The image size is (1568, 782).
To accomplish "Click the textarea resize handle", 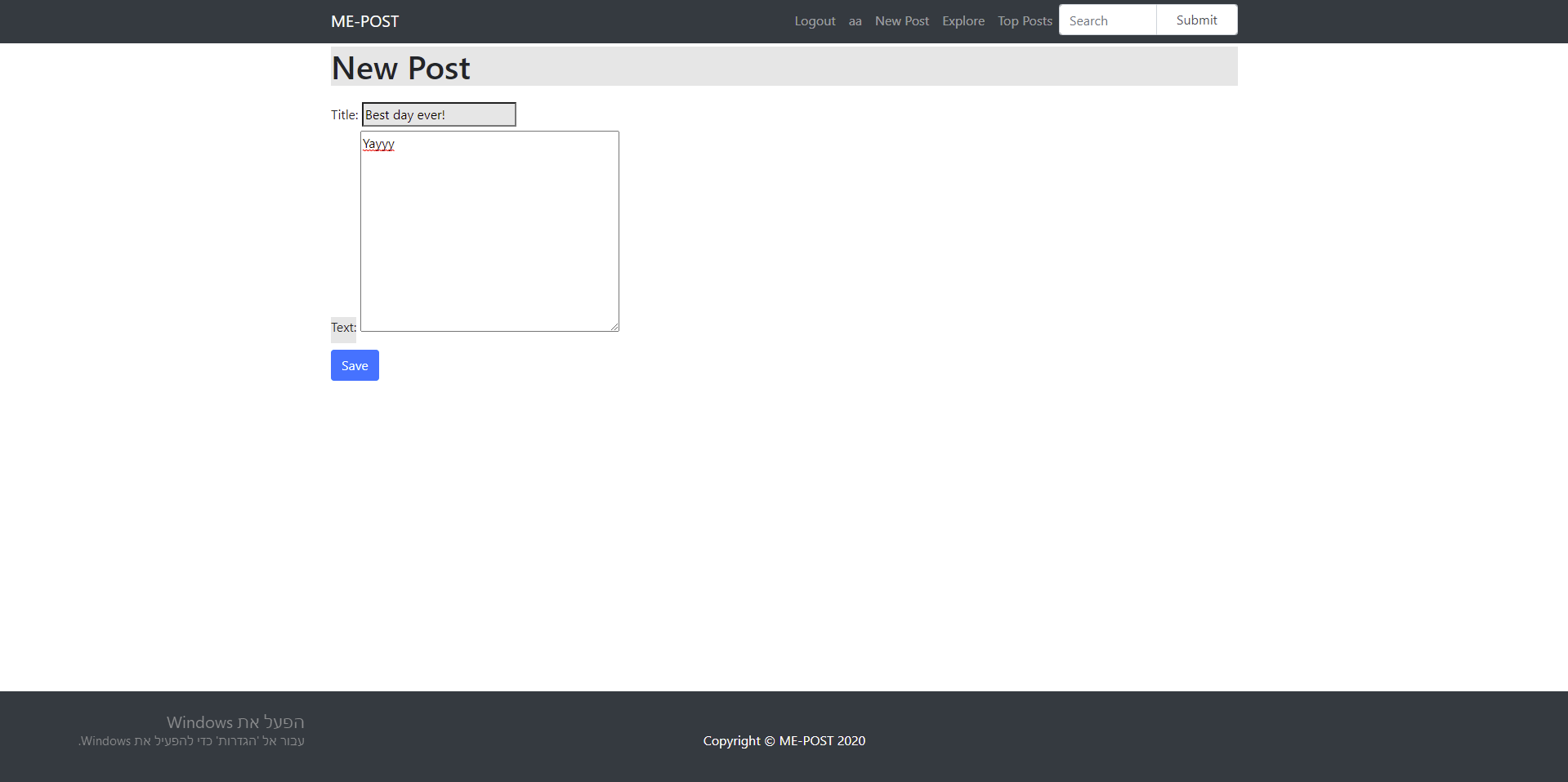I will [614, 326].
